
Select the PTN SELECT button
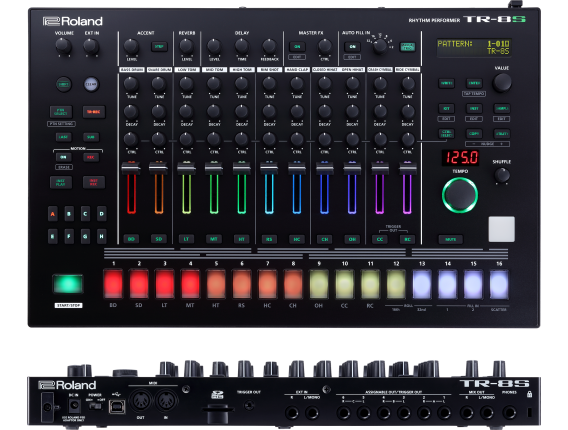click(x=61, y=112)
